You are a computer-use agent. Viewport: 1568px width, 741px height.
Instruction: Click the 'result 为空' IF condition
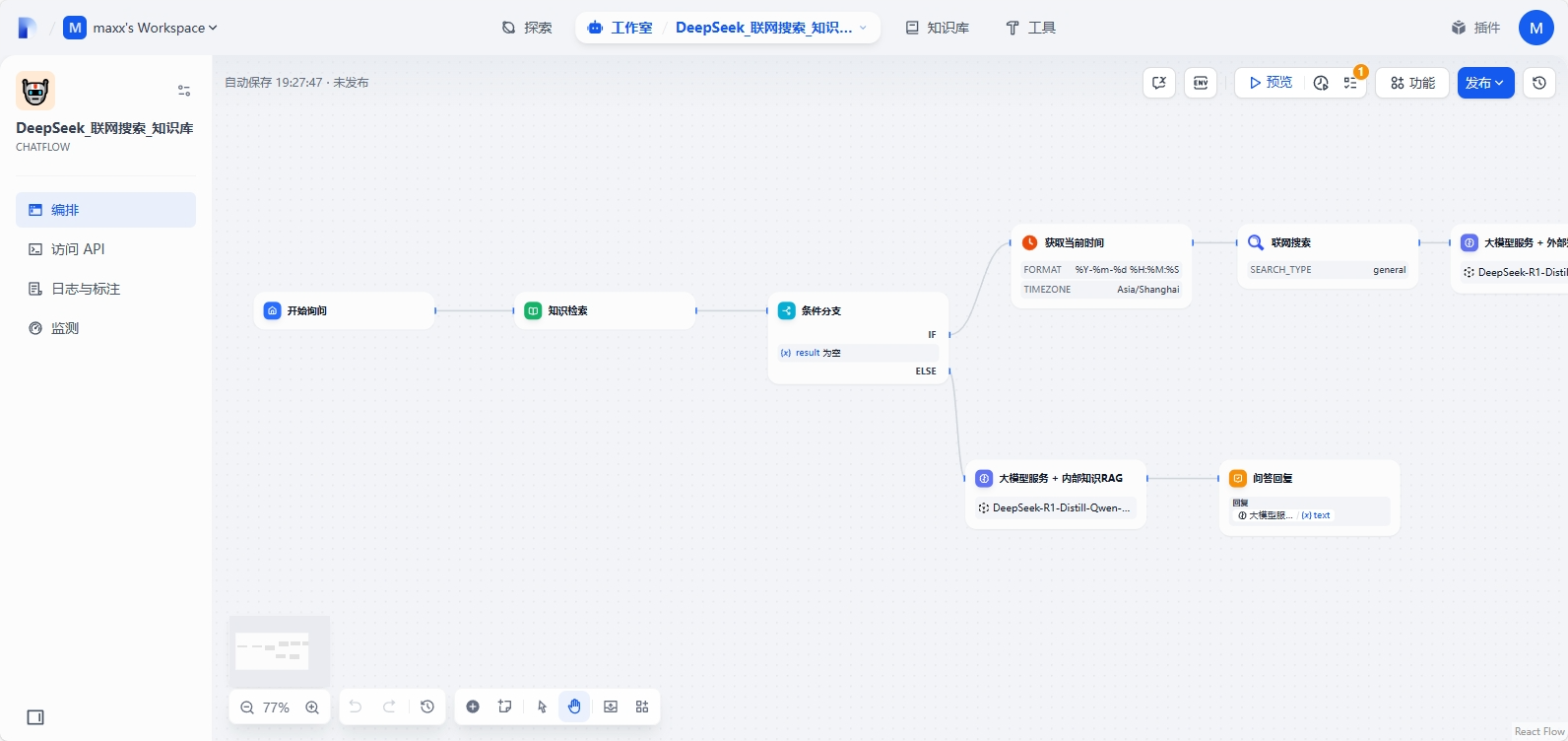858,353
